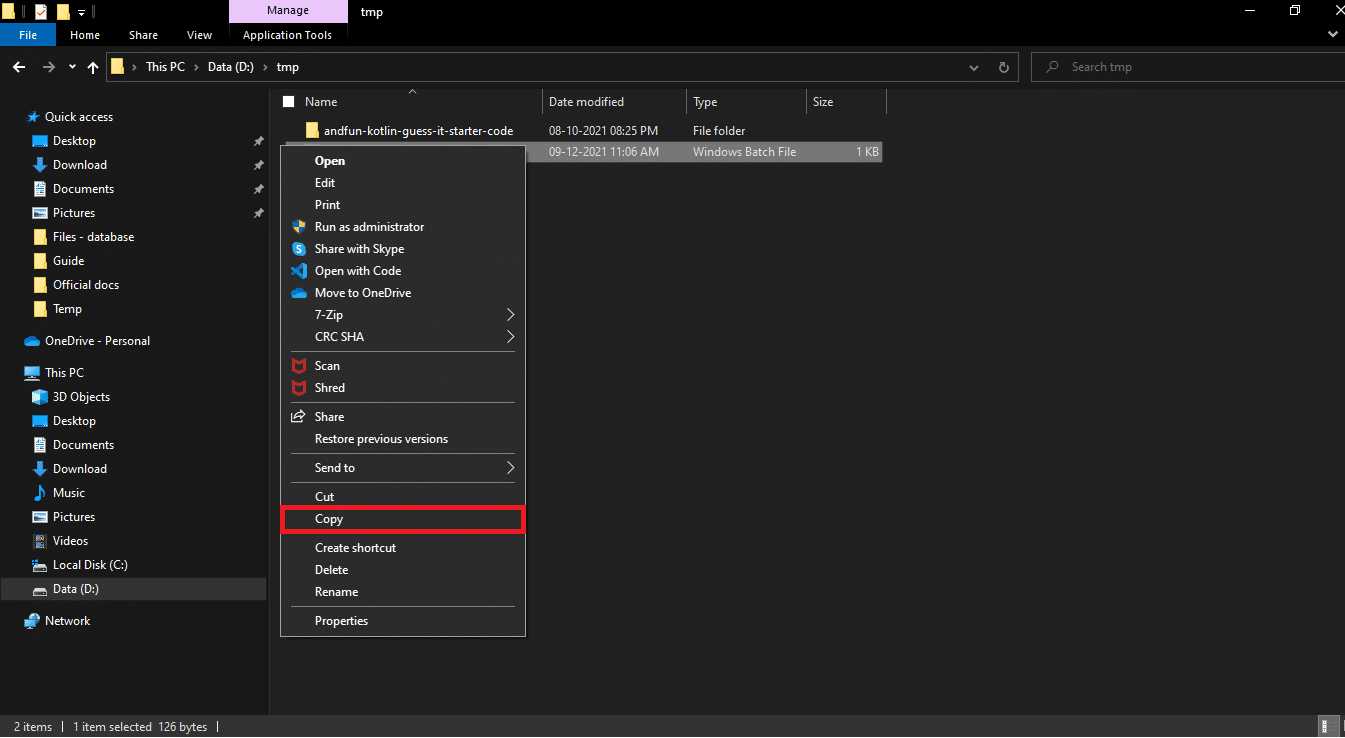Refresh the tmp folder view
This screenshot has width=1345, height=738.
click(1004, 67)
